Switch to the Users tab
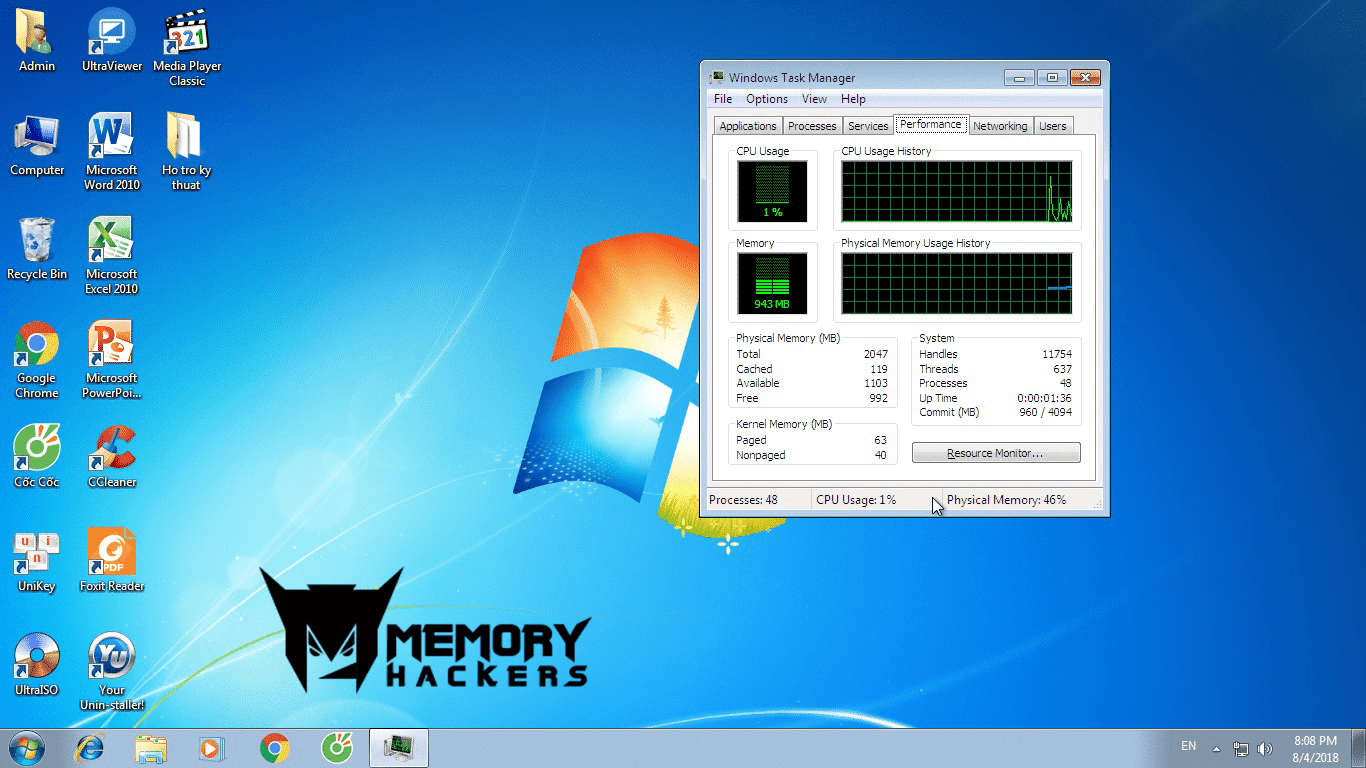Screen dimensions: 1366x768 (x=1052, y=126)
